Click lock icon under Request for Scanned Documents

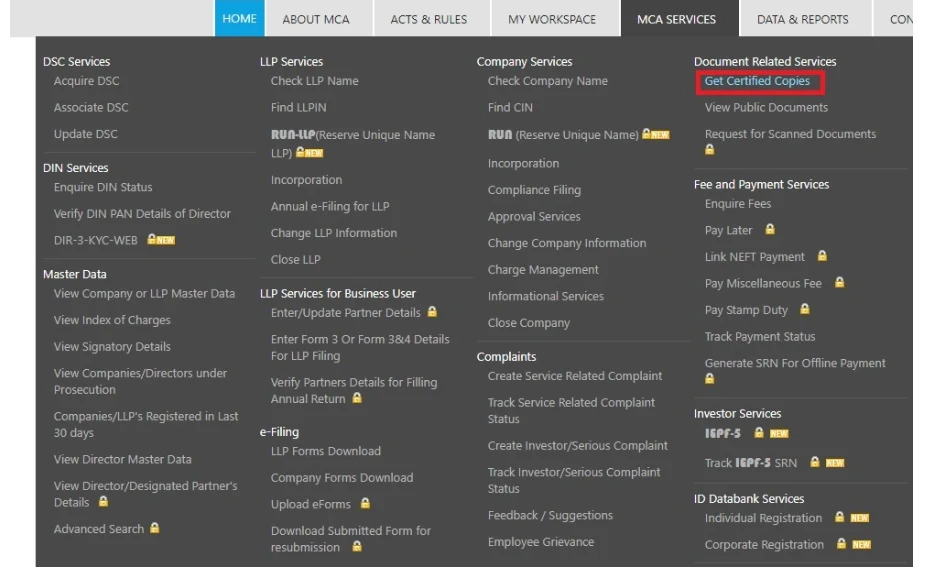click(x=710, y=149)
